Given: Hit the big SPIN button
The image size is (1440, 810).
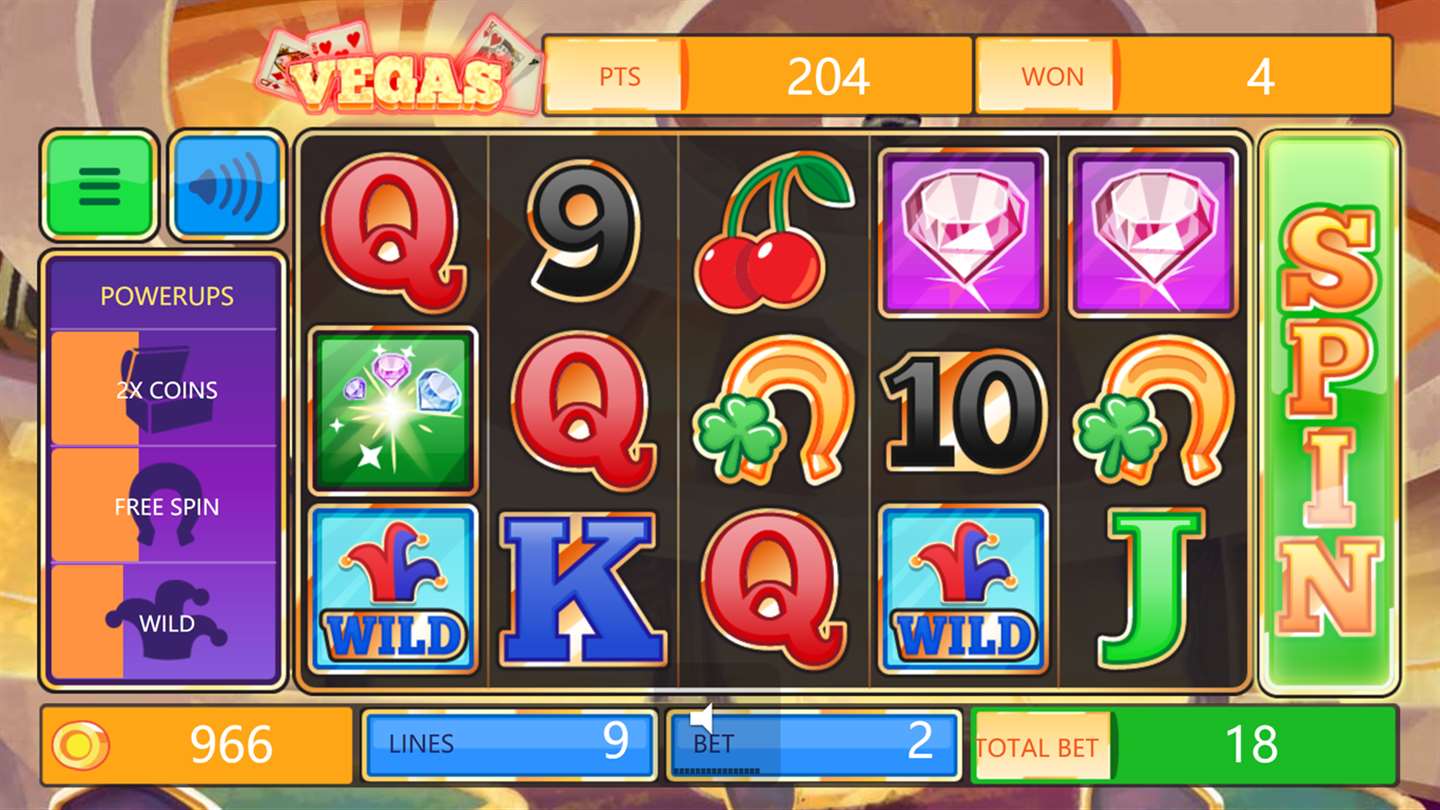Looking at the screenshot, I should tap(1330, 411).
